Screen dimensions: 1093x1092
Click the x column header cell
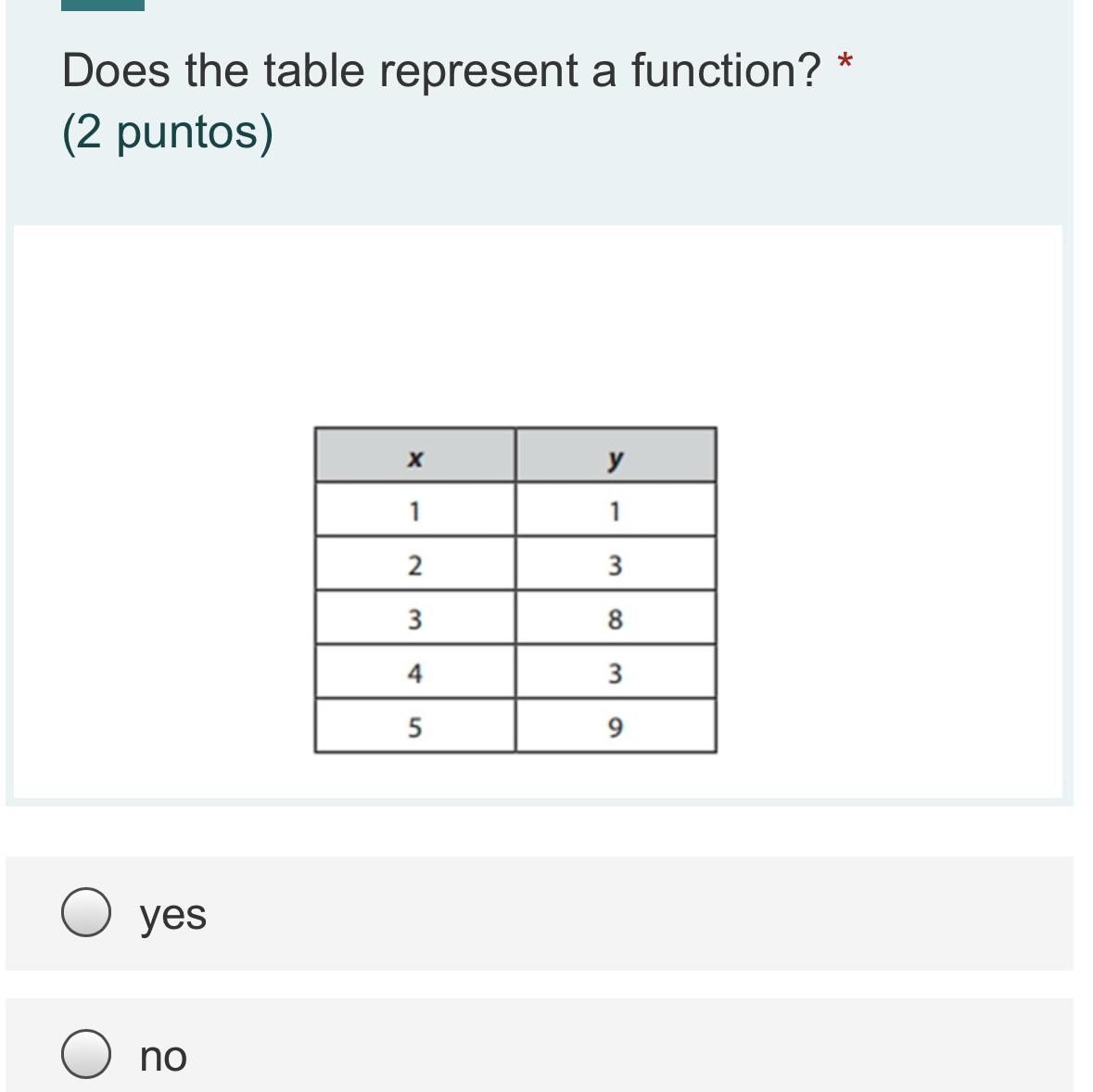pos(415,456)
